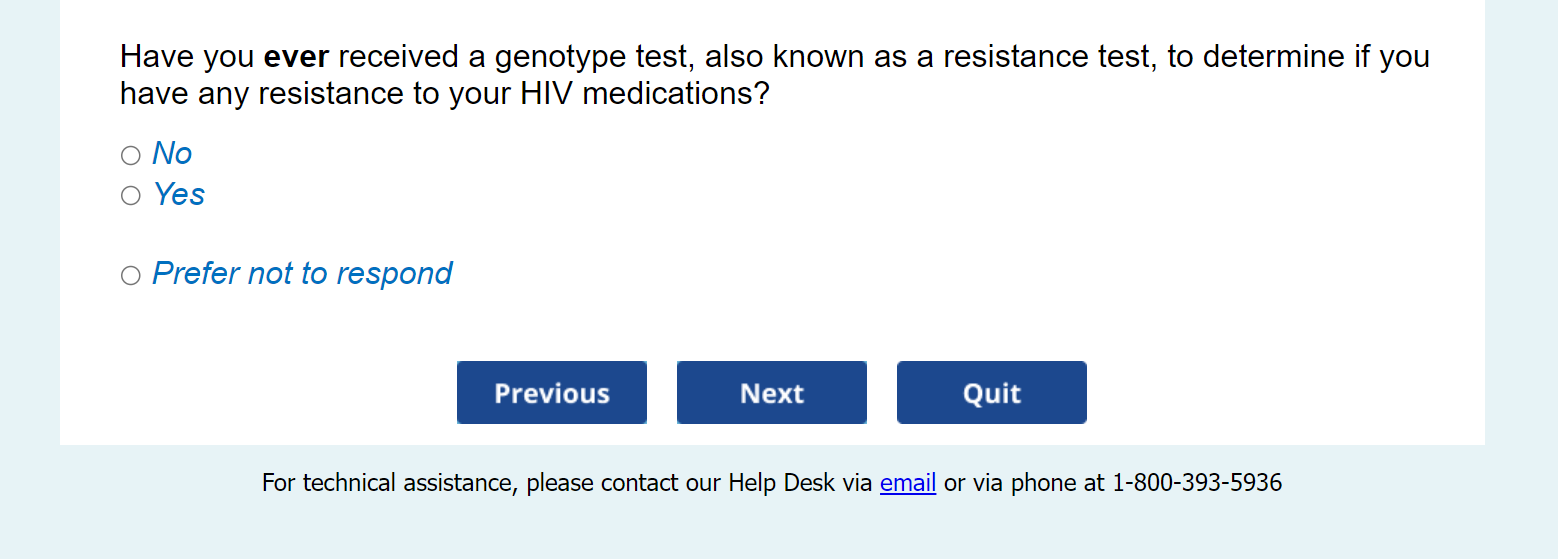
Task: Click the word "Next" on the blue button
Action: (x=771, y=393)
